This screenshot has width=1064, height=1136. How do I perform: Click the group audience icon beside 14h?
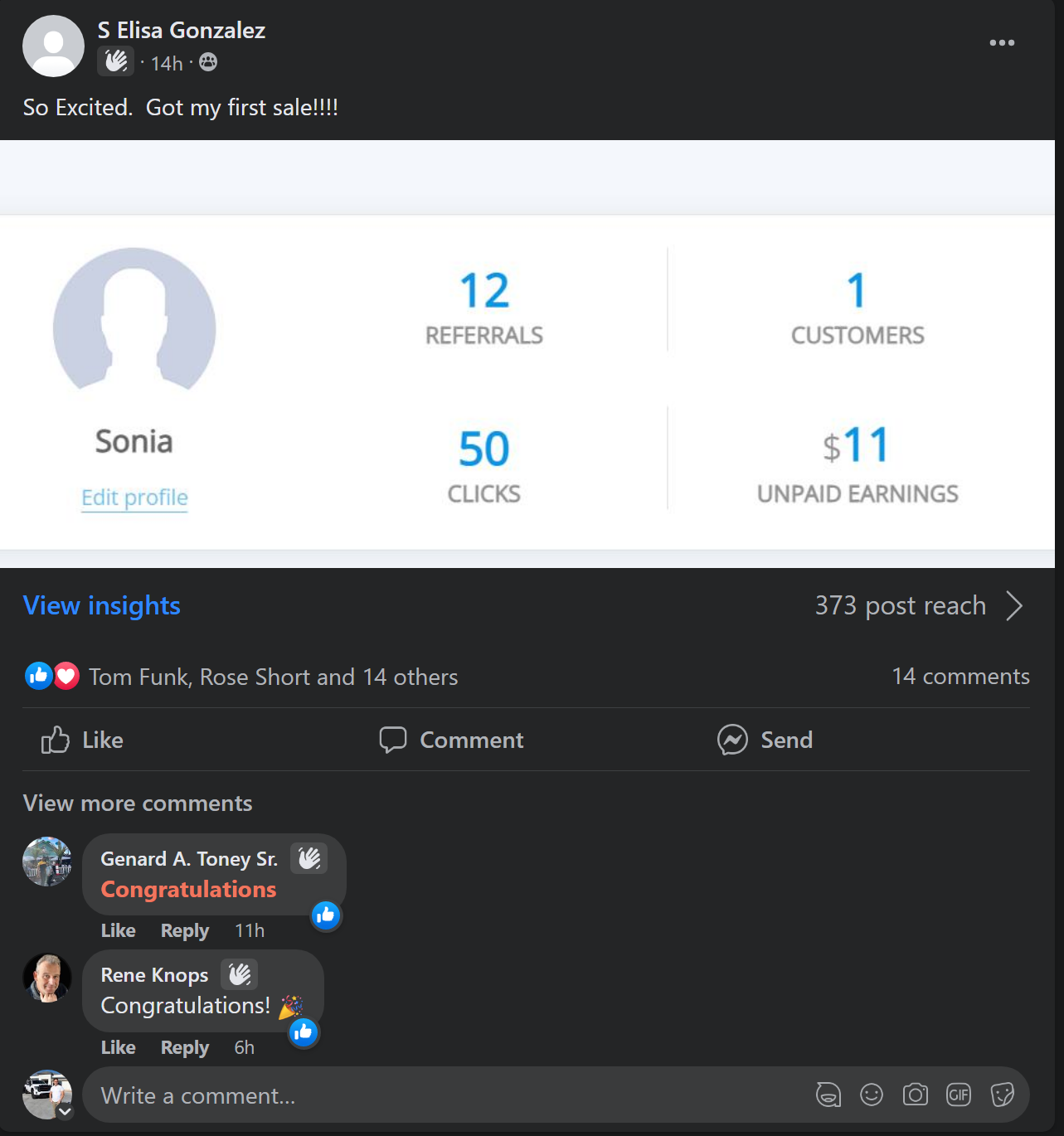tap(208, 62)
